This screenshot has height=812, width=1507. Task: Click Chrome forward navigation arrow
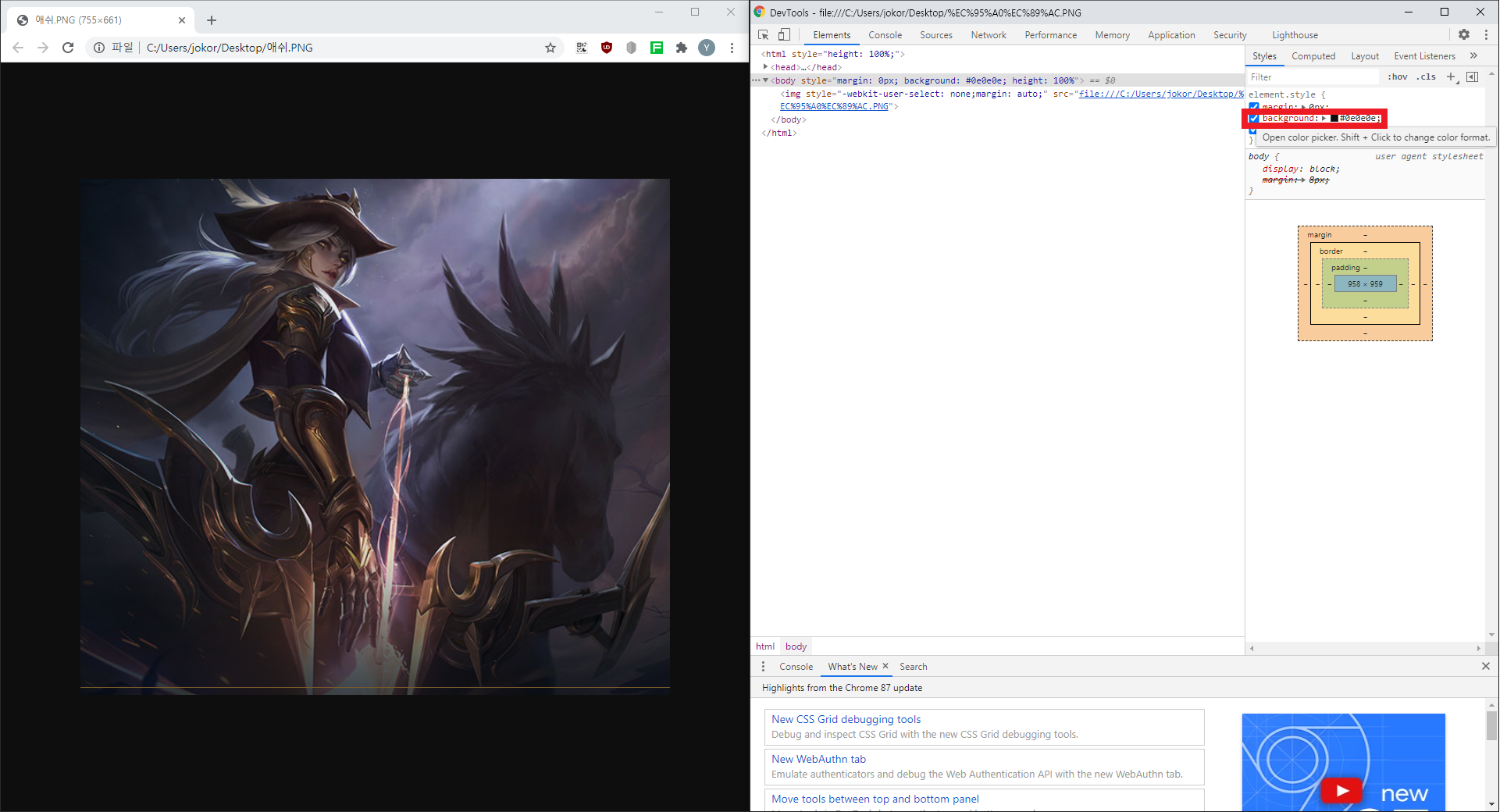(x=43, y=48)
